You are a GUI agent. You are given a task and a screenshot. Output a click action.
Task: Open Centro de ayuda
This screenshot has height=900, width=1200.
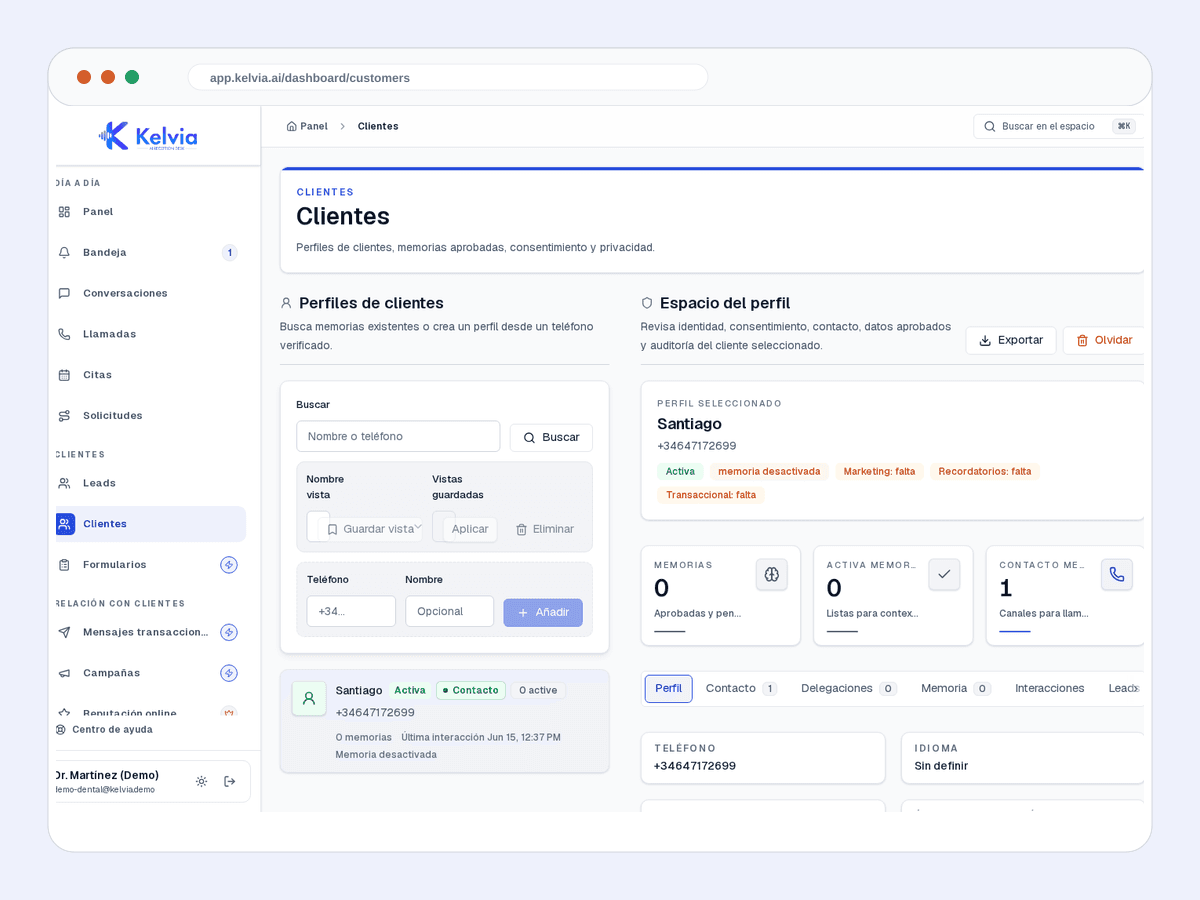(104, 730)
